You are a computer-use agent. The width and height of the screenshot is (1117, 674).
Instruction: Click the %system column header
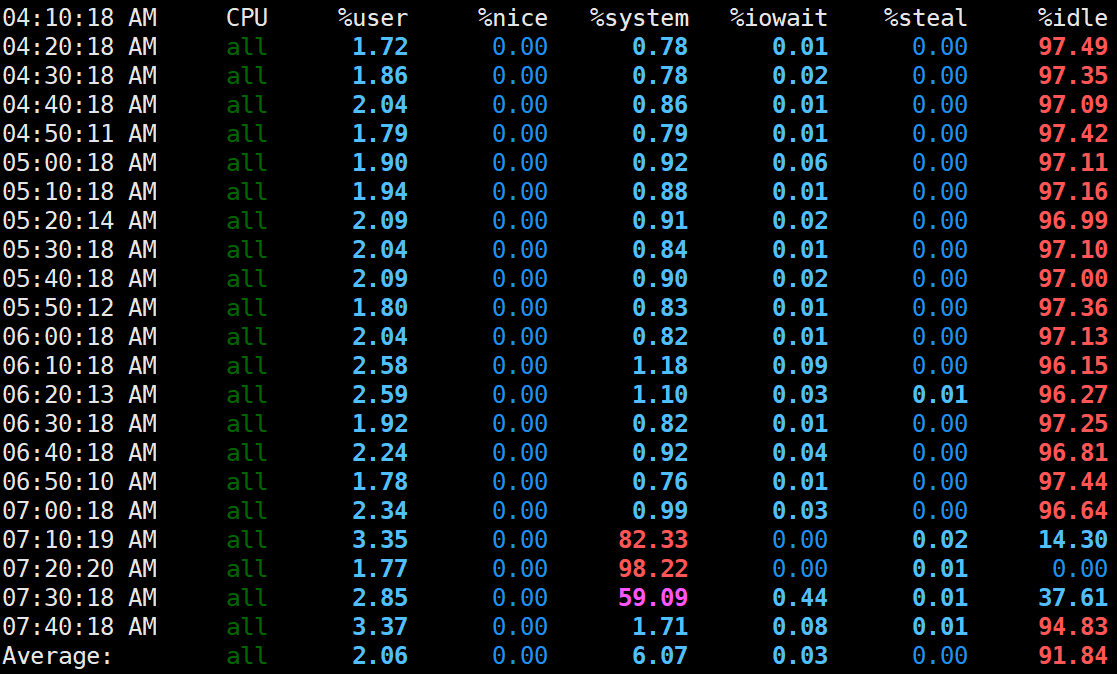point(639,19)
